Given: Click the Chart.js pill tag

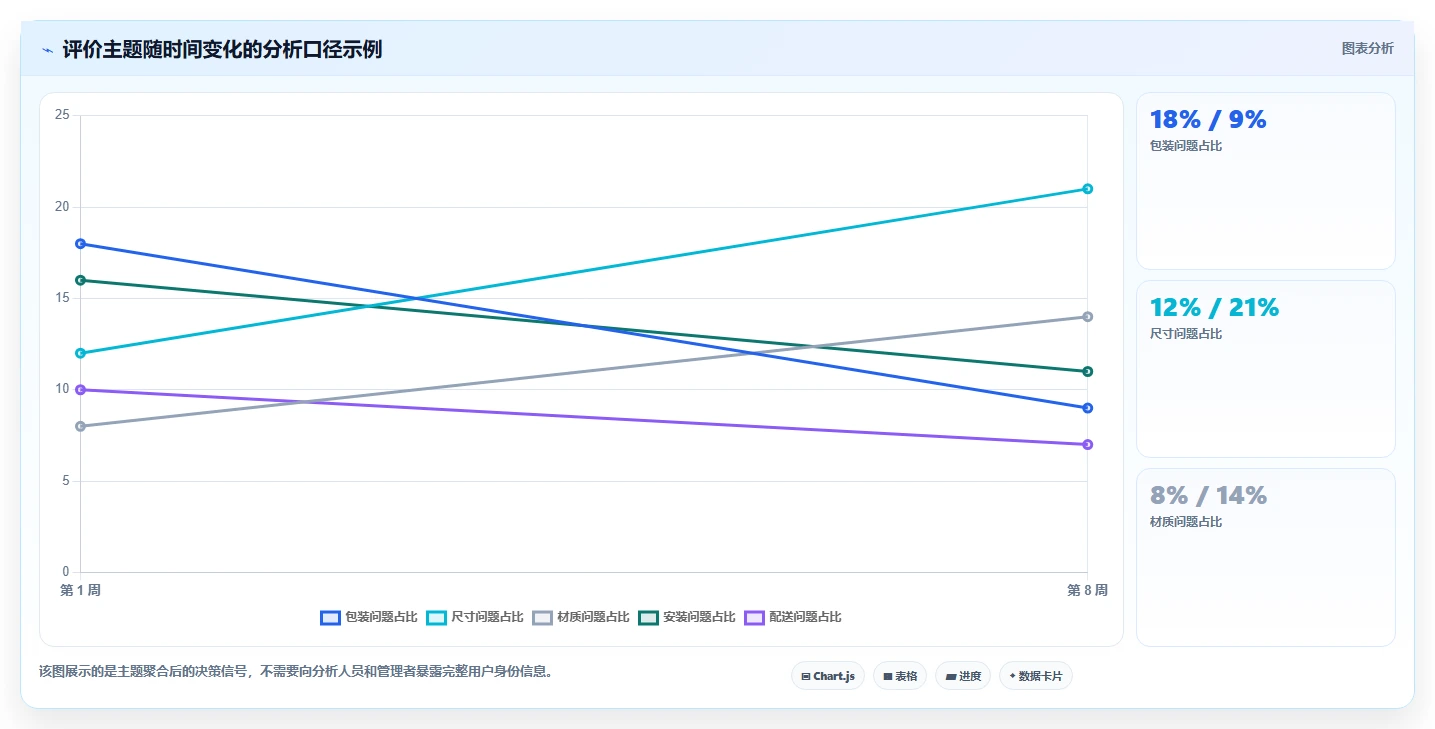Looking at the screenshot, I should 828,676.
